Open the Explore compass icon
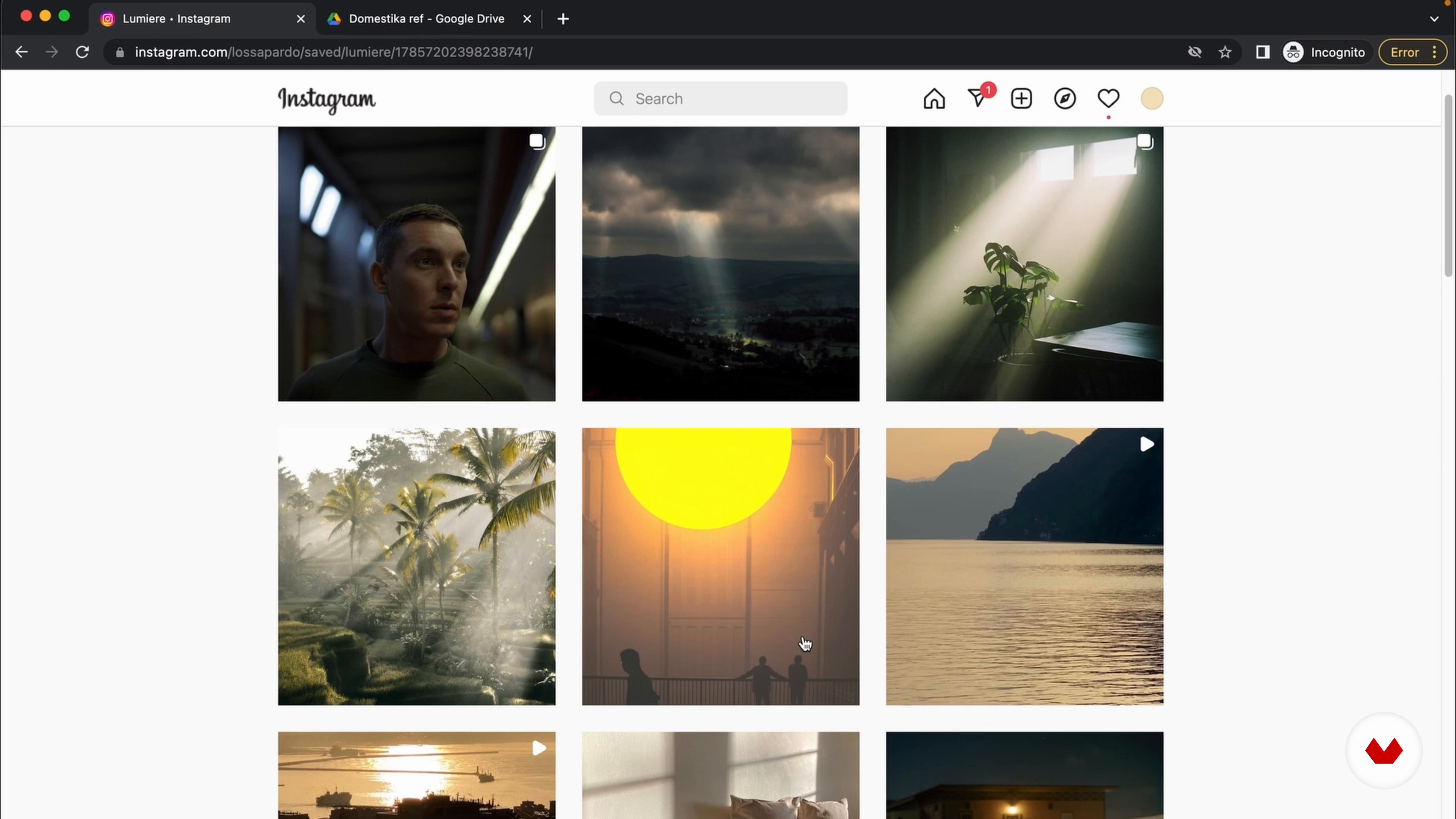1456x819 pixels. click(x=1064, y=98)
